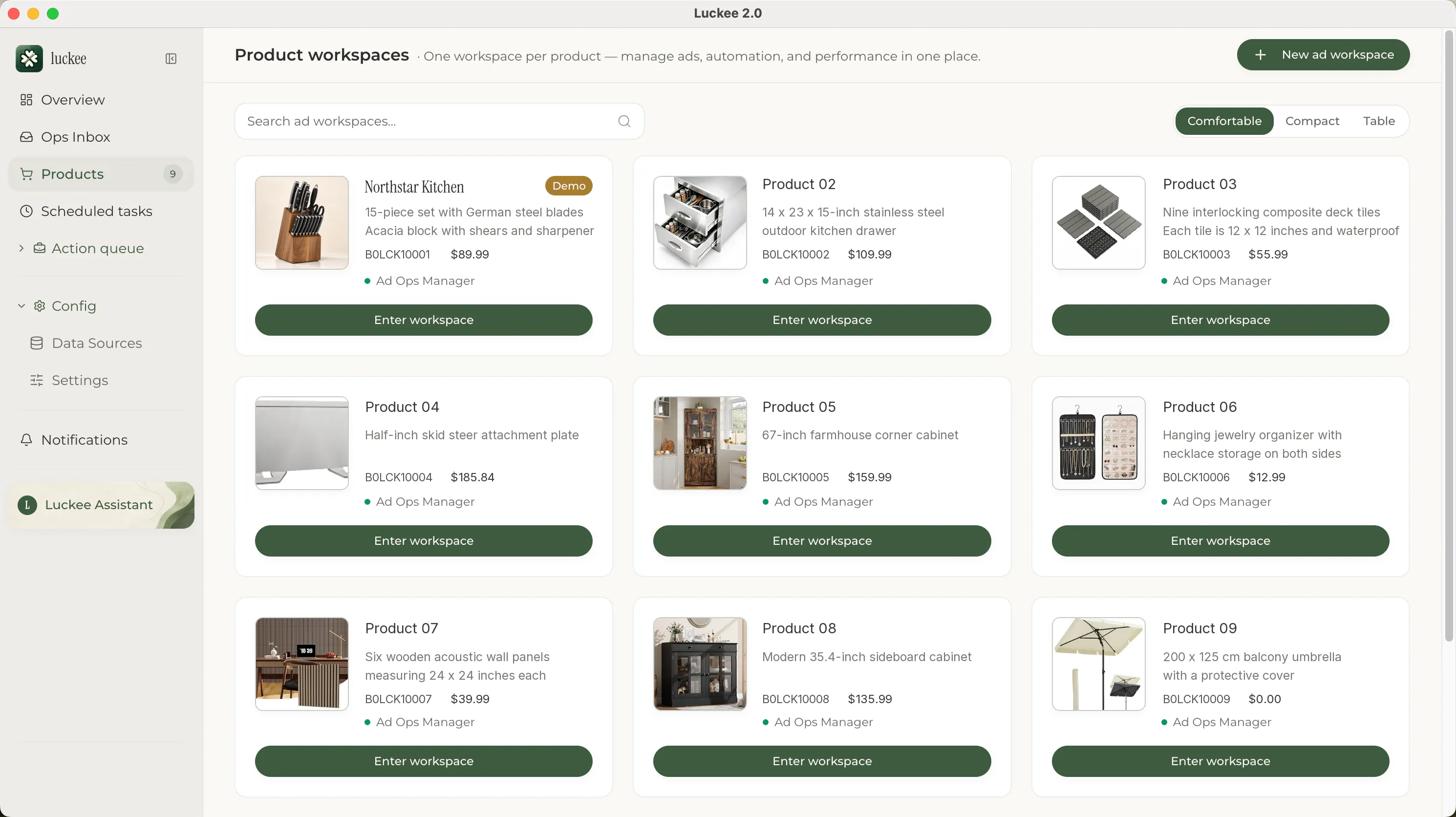The image size is (1456, 817).
Task: Click the Config gear icon
Action: 39,306
